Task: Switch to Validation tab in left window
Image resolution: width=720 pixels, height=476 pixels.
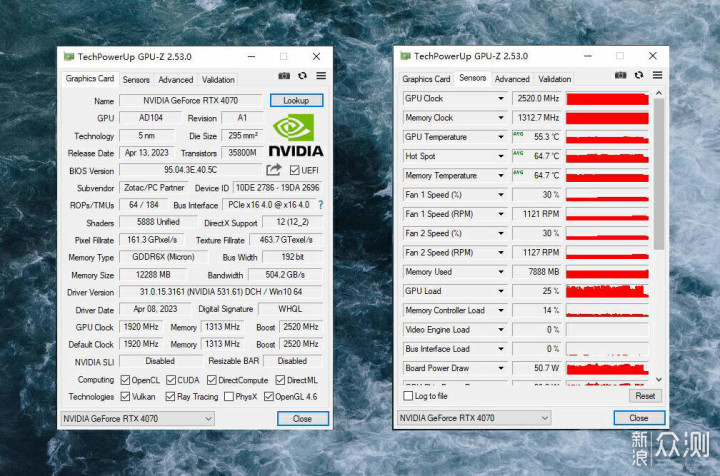Action: (x=218, y=79)
